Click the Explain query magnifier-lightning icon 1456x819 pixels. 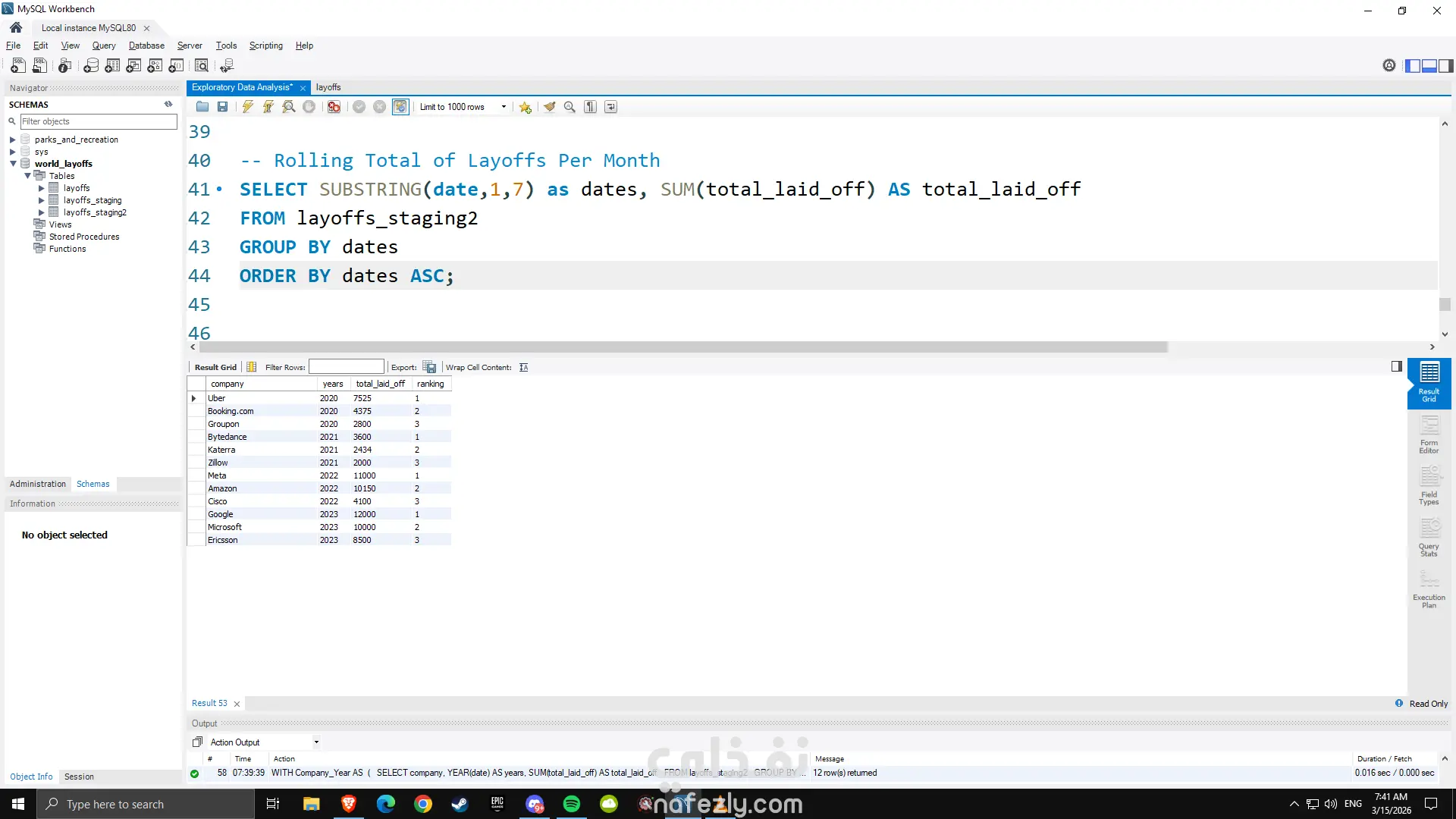click(289, 107)
